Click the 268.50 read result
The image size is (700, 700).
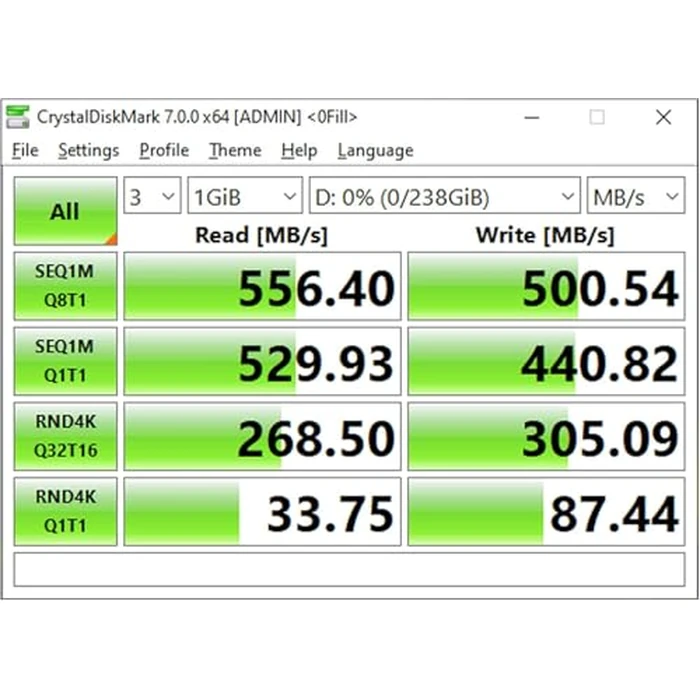(x=262, y=436)
